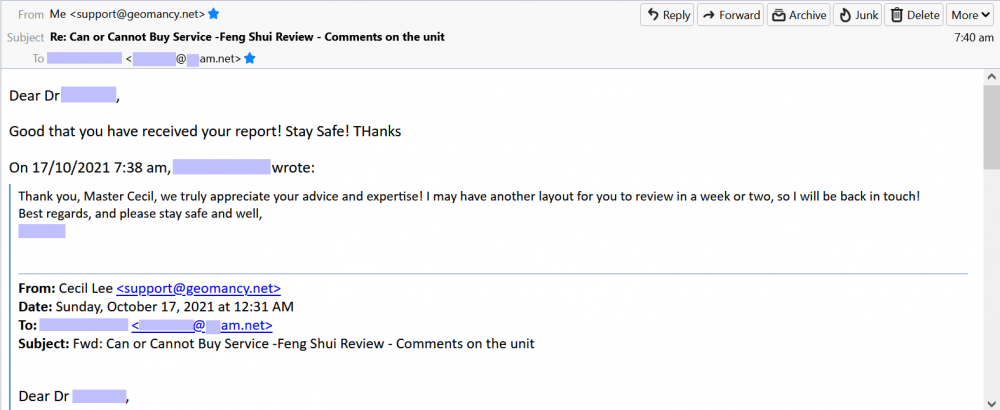
Task: Click the star beside the To recipient address
Action: 250,59
